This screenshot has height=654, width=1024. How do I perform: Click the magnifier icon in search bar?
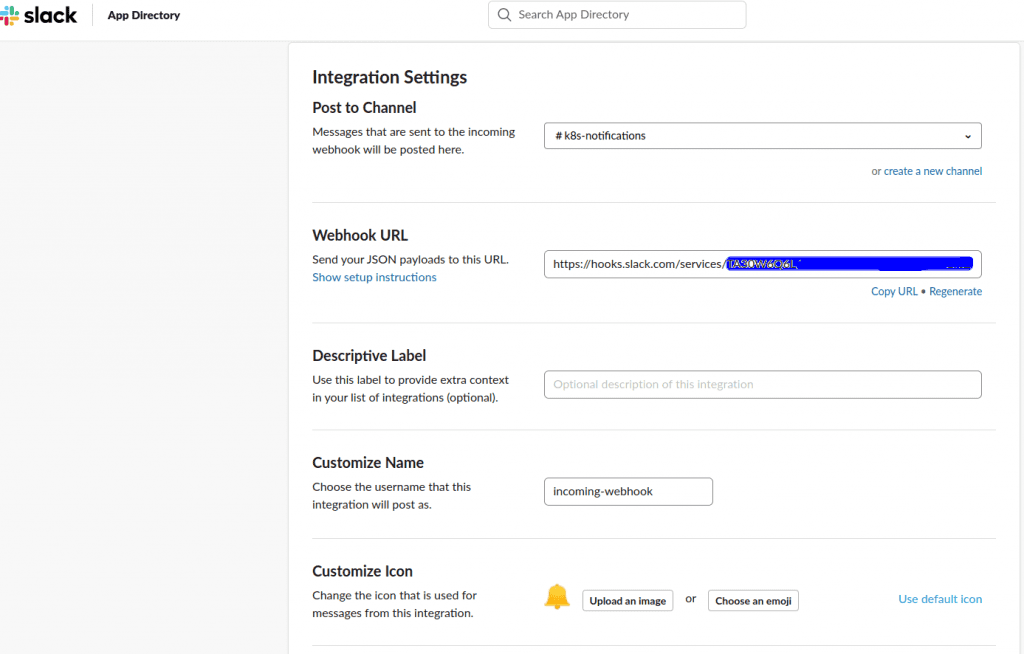pyautogui.click(x=503, y=15)
